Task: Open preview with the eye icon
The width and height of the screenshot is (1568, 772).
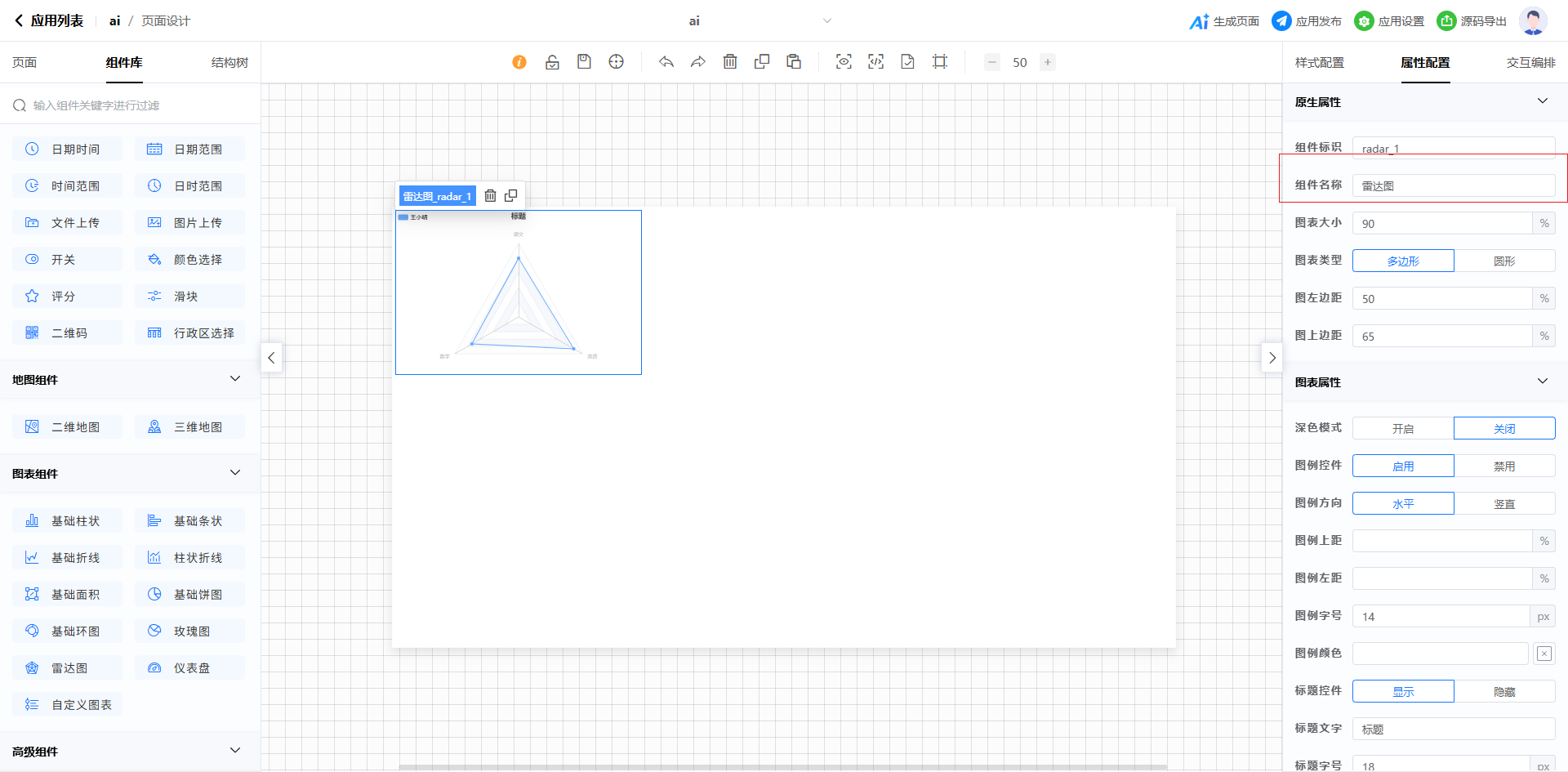Action: pos(844,62)
